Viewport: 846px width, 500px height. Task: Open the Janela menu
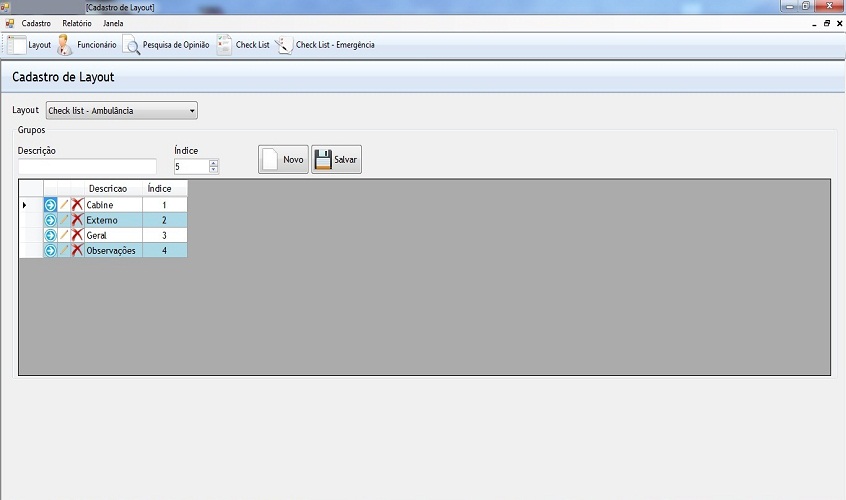pyautogui.click(x=113, y=23)
